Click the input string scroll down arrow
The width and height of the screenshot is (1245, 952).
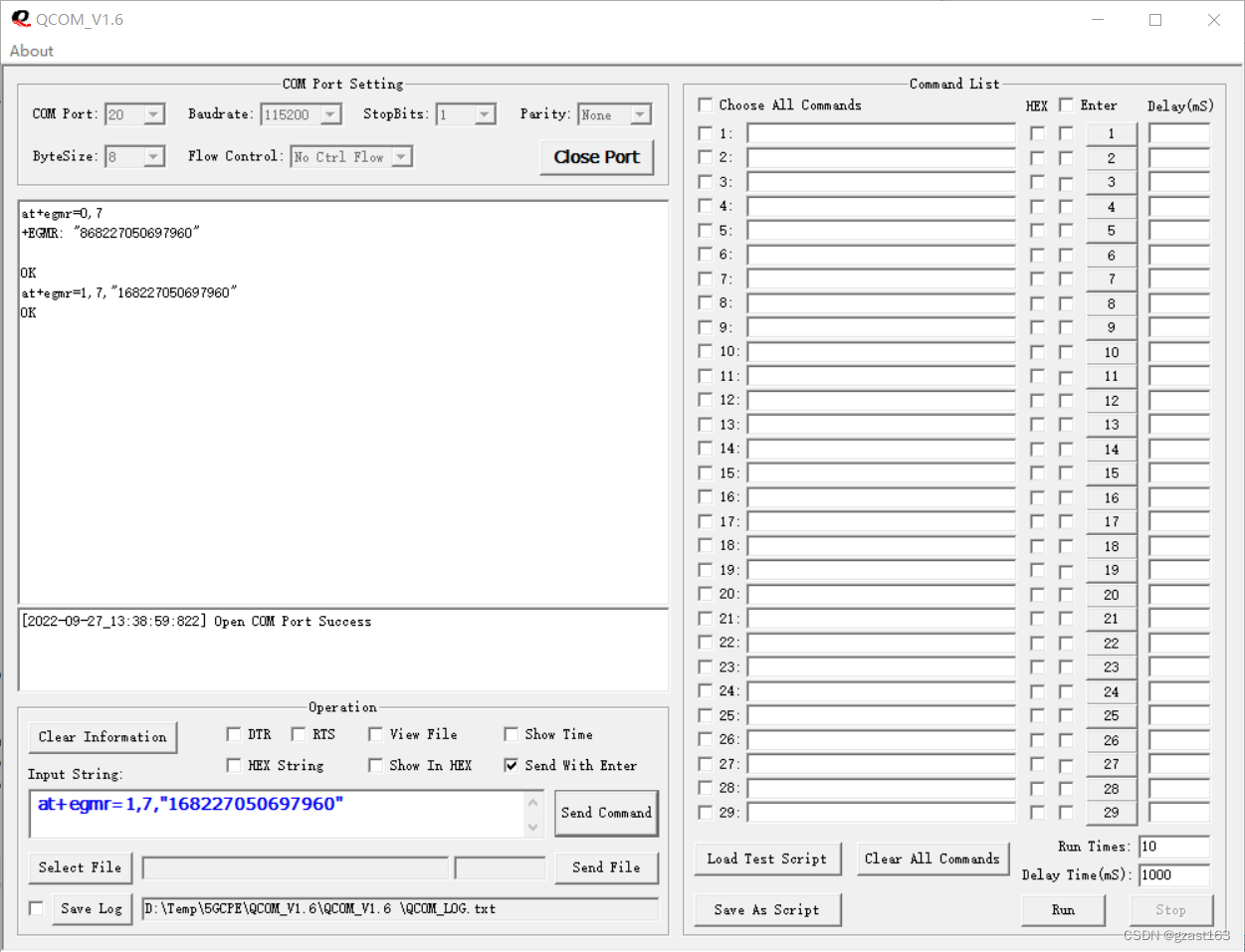click(x=533, y=827)
